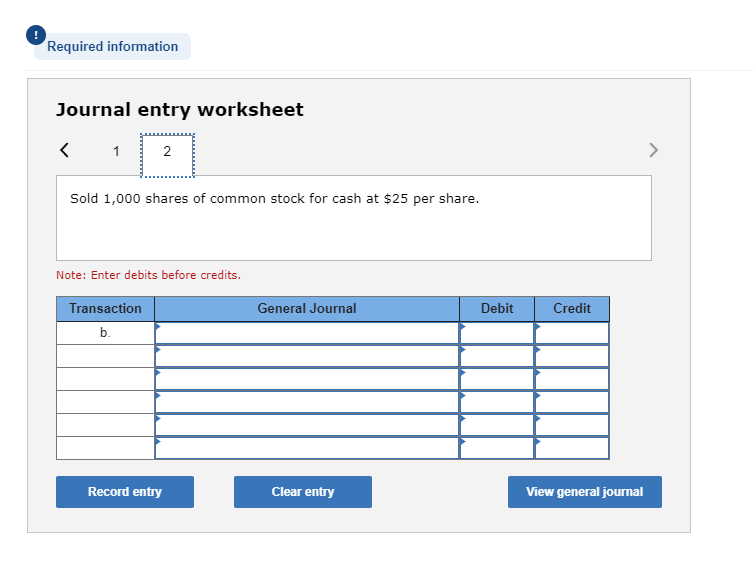Go to next entry with right arrow

pyautogui.click(x=653, y=150)
